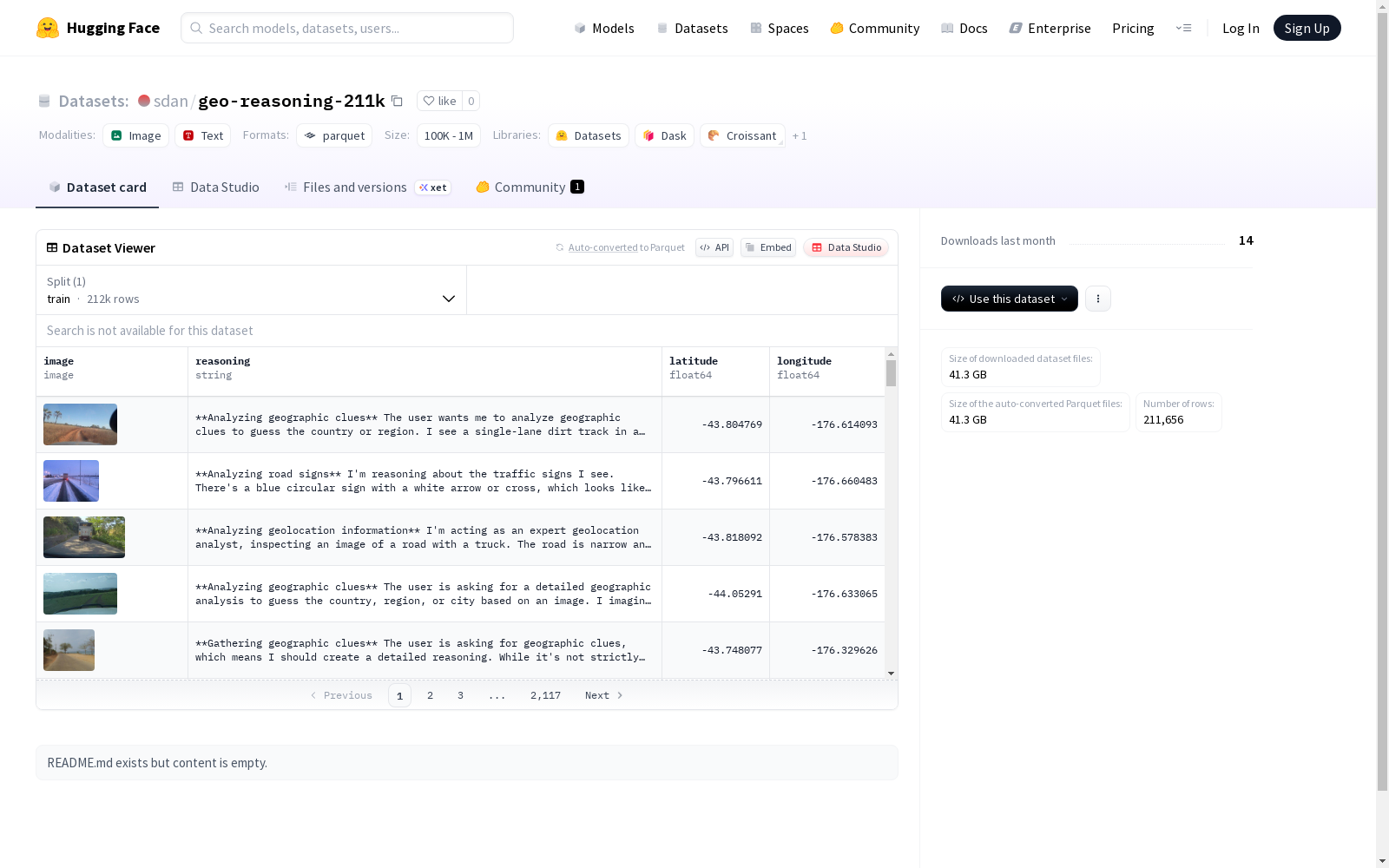Click the Sign Up button
The width and height of the screenshot is (1389, 868).
pyautogui.click(x=1307, y=28)
